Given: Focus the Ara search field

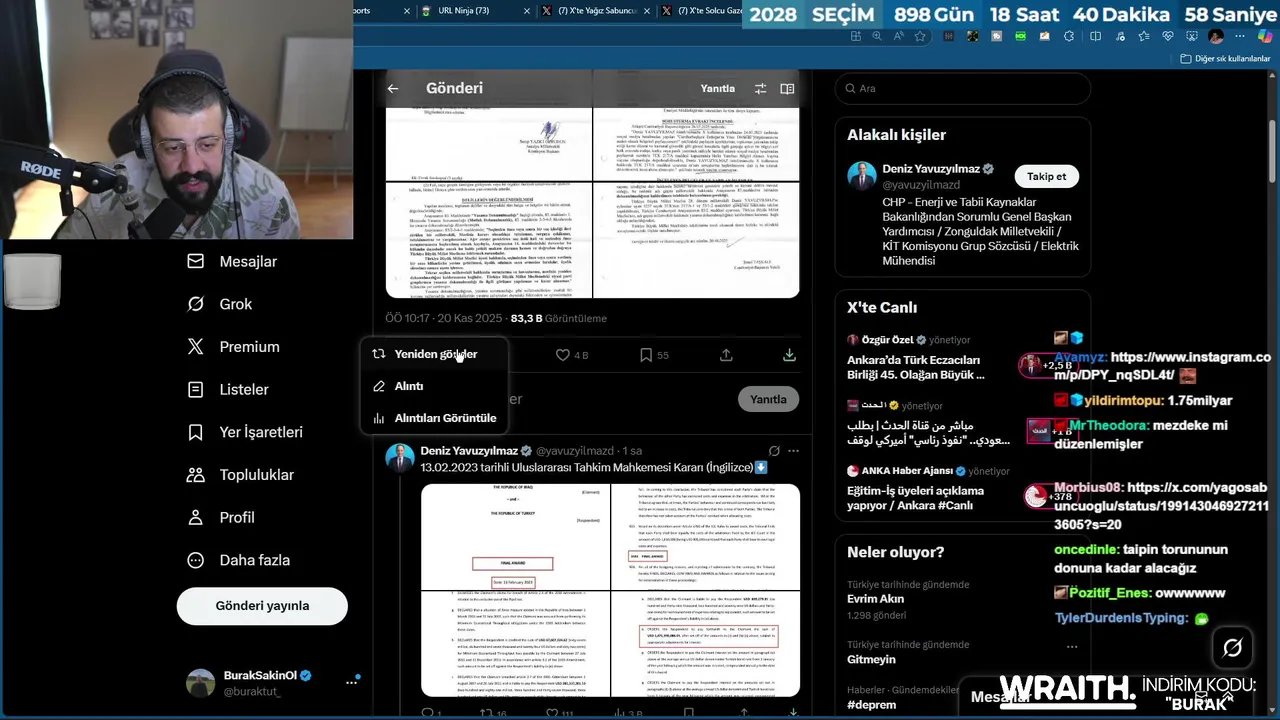Looking at the screenshot, I should tap(963, 89).
